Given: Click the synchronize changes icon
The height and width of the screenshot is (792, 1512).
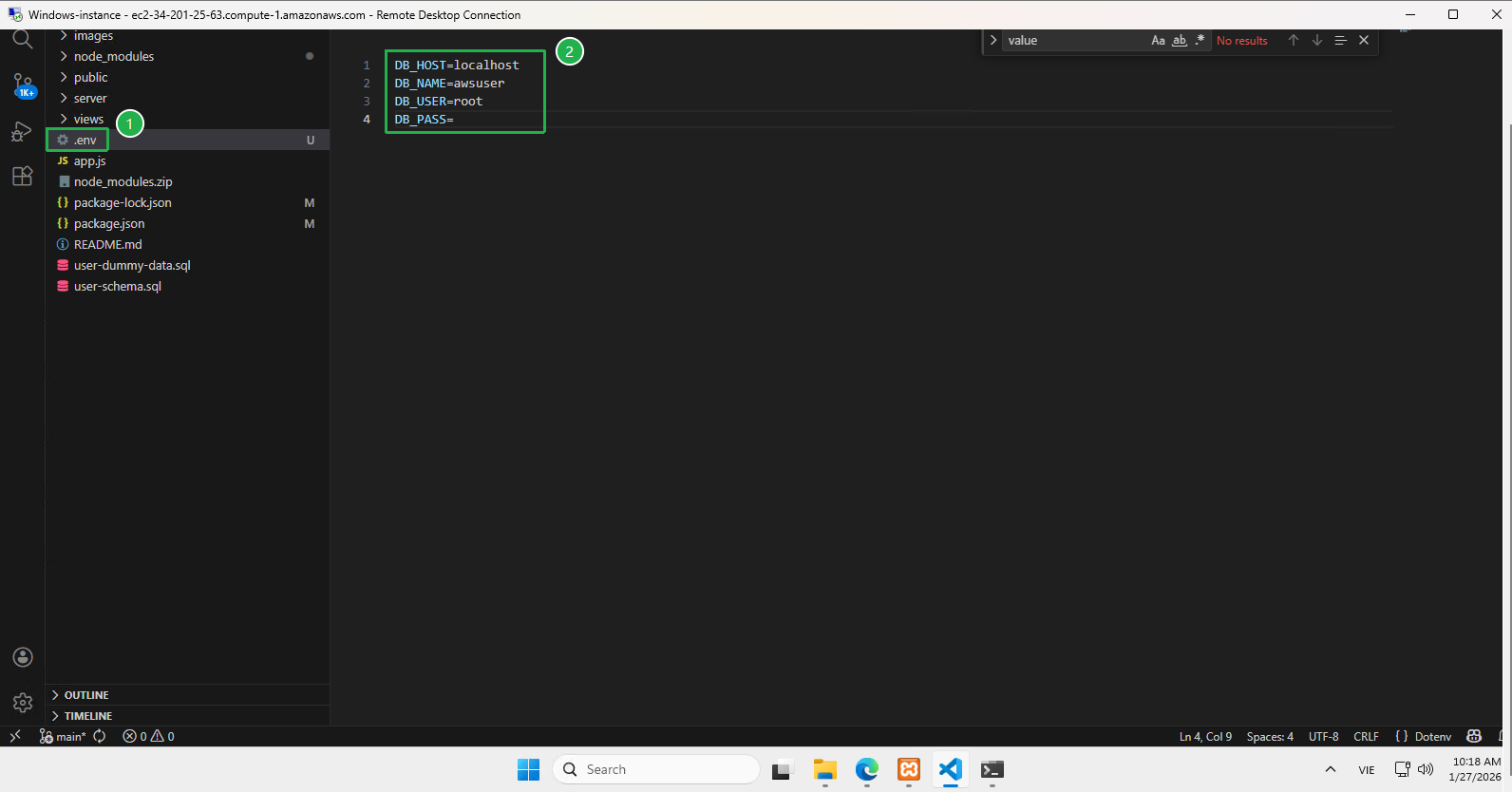Looking at the screenshot, I should pos(100,736).
